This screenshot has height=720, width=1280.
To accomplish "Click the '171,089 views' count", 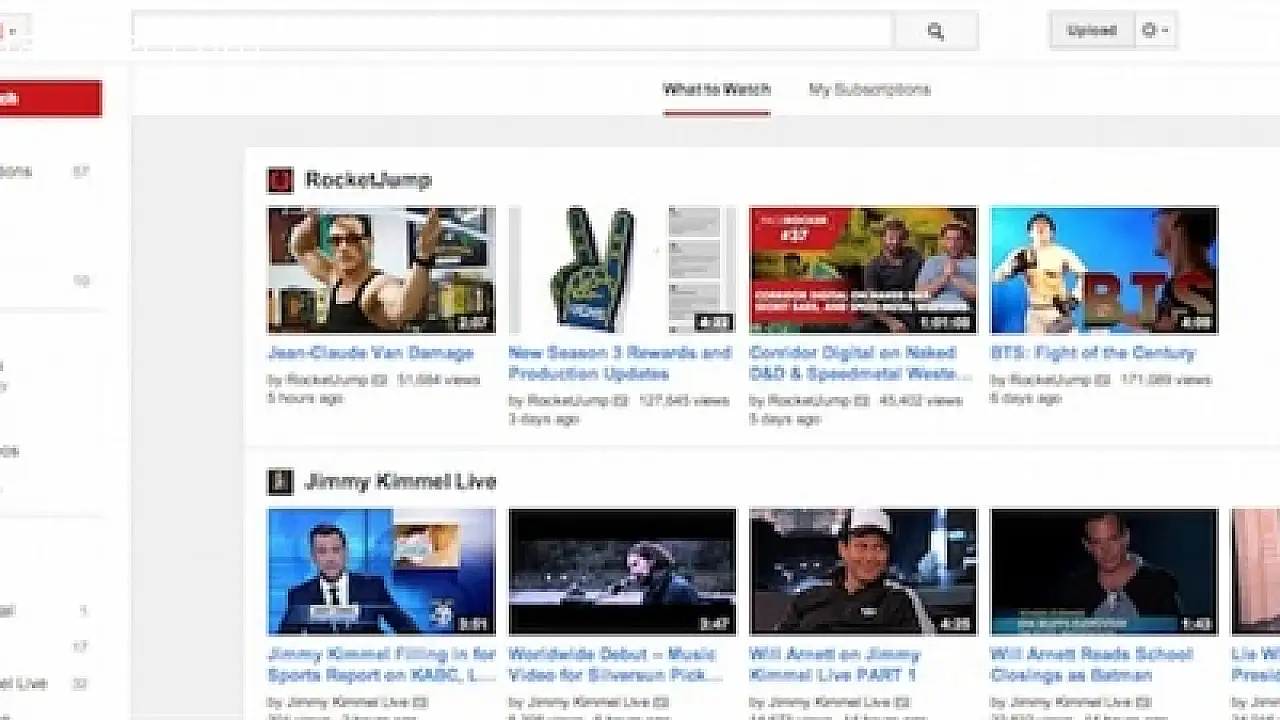I will [x=1166, y=380].
